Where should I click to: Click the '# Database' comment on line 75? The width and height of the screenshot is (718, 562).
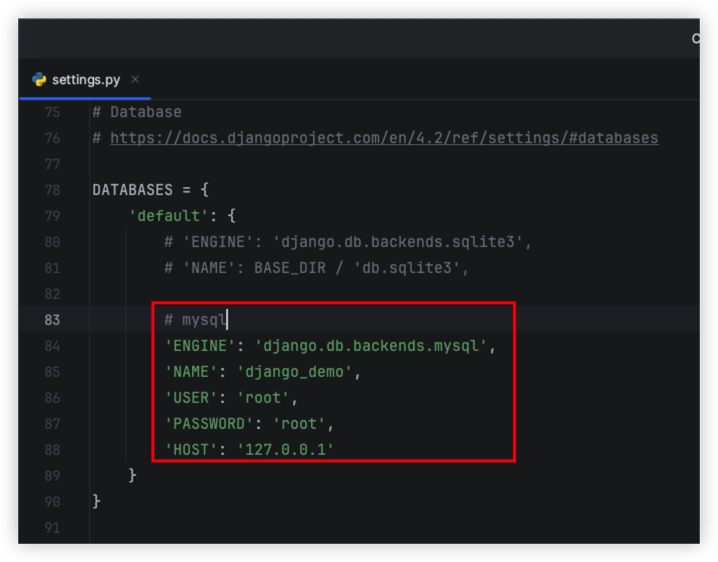point(137,112)
